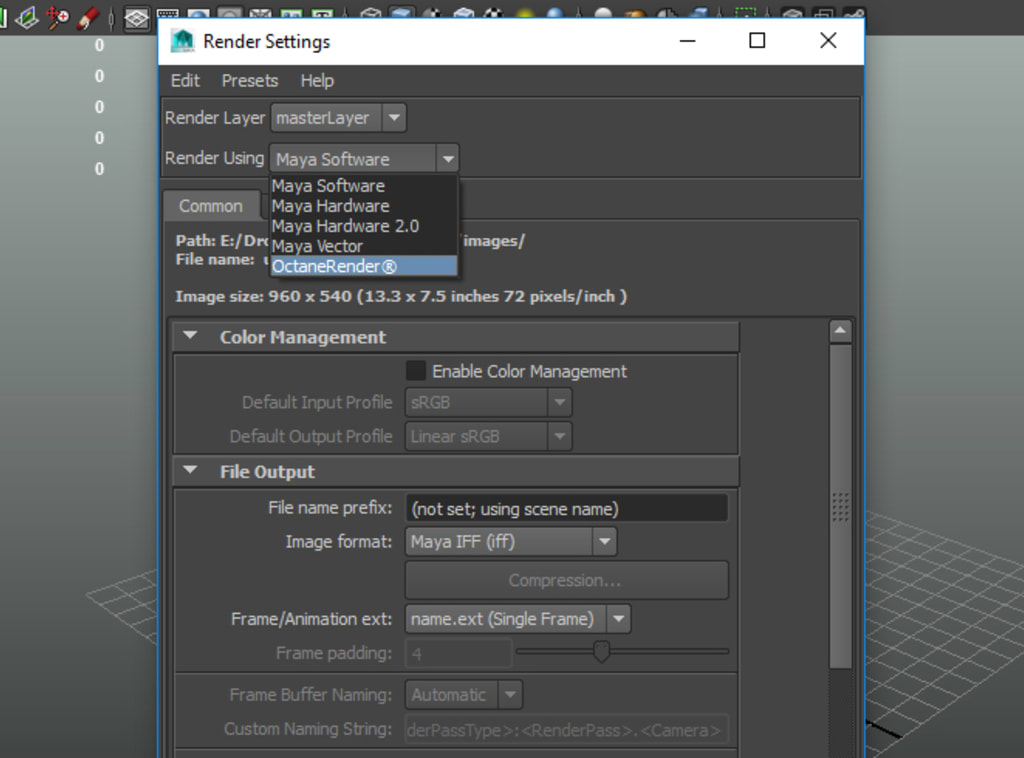Adjust the Frame padding slider
The height and width of the screenshot is (758, 1024).
[601, 651]
